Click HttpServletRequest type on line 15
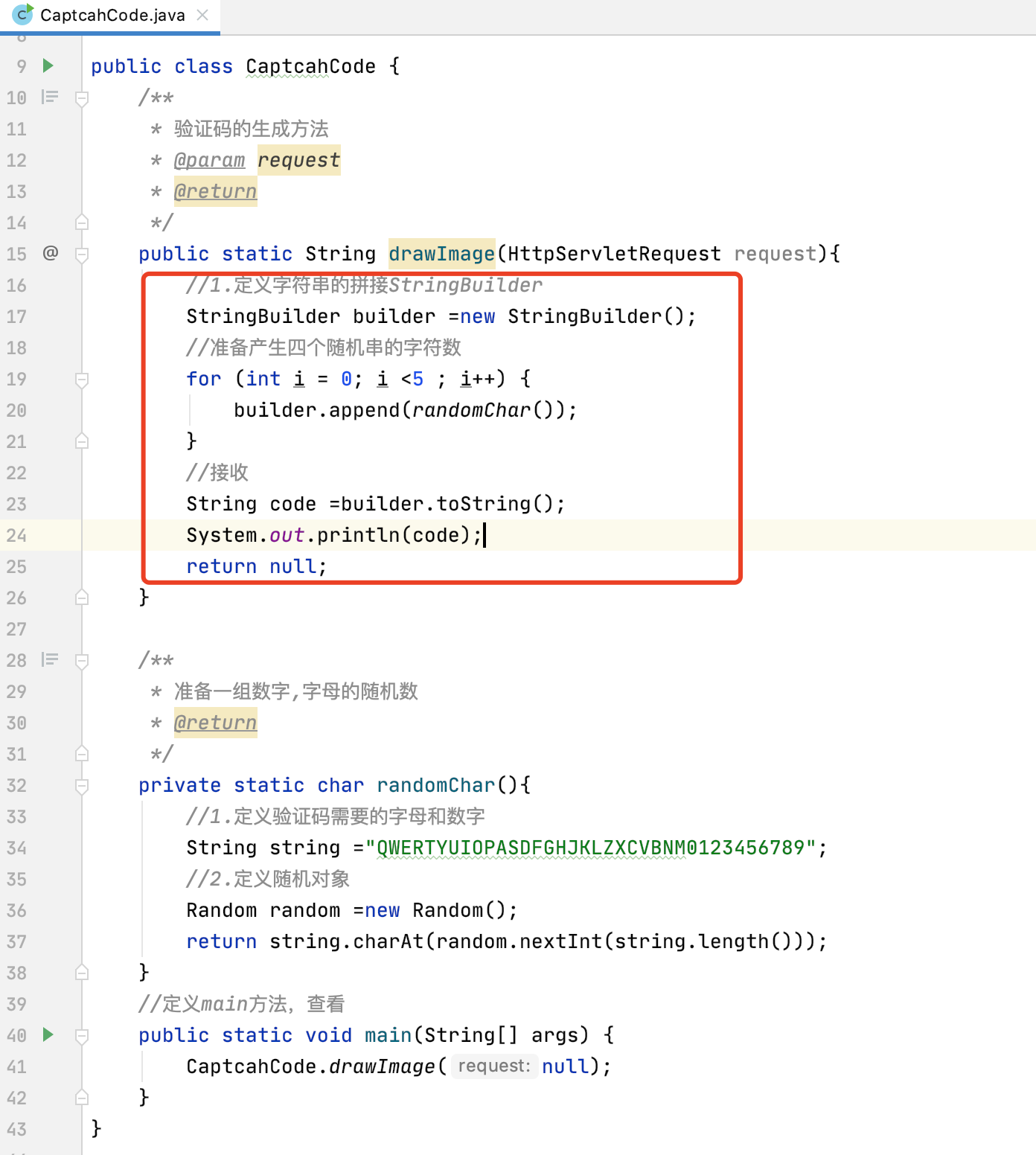1036x1155 pixels. click(614, 254)
